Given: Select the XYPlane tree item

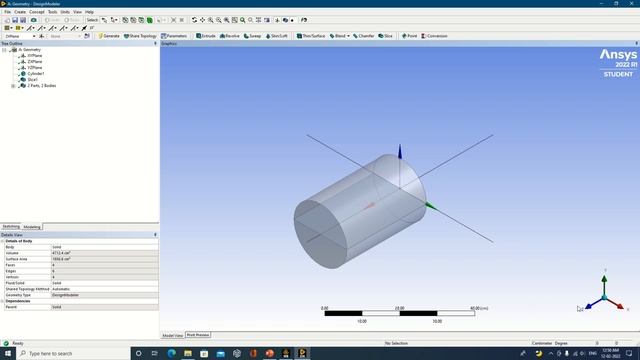Looking at the screenshot, I should pos(34,56).
